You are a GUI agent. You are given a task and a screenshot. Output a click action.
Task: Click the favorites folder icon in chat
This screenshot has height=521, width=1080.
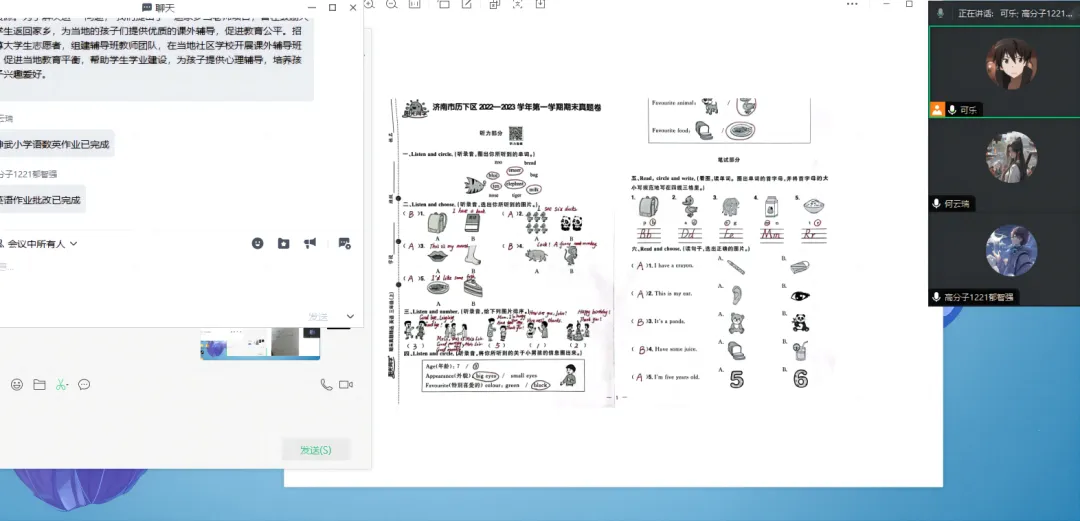pos(284,243)
